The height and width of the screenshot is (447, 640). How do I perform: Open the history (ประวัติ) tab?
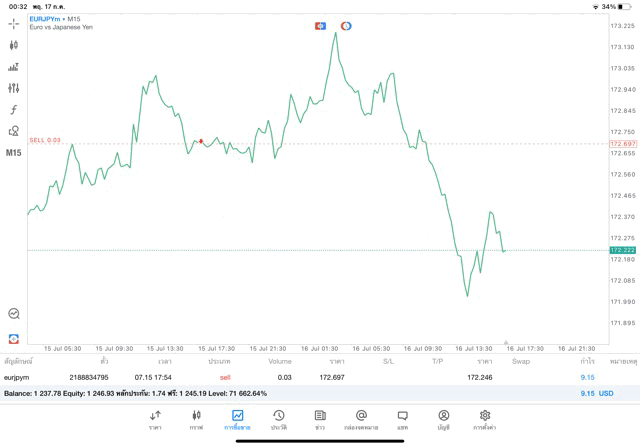279,420
